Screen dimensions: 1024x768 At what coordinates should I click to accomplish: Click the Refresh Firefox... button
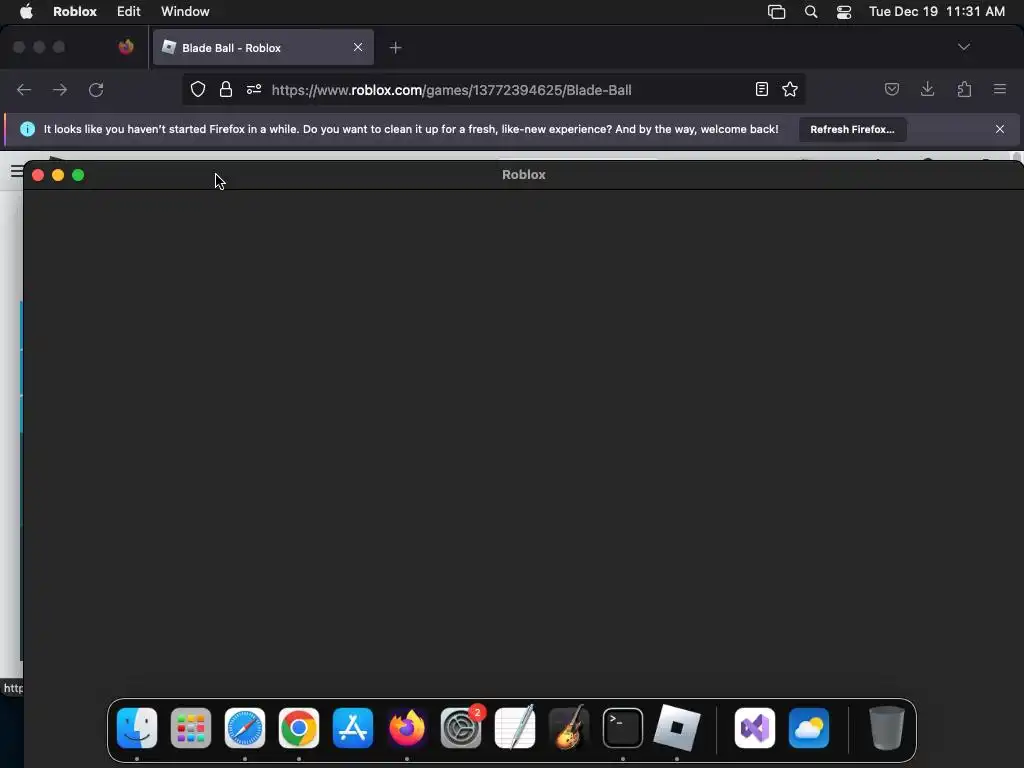point(852,129)
